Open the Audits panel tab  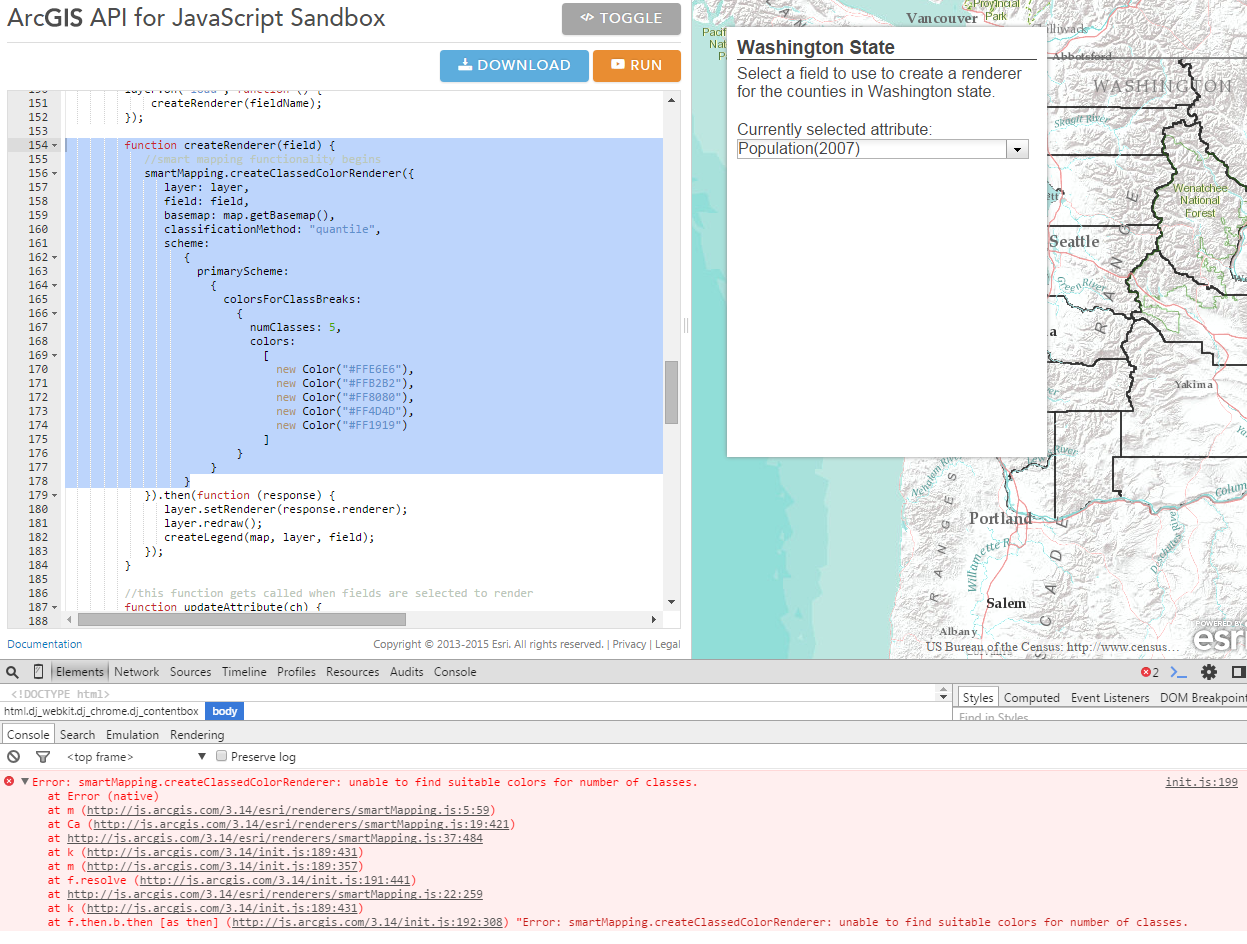click(407, 672)
